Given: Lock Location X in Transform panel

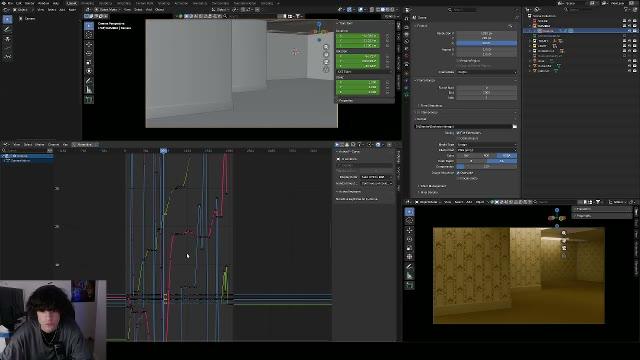Looking at the screenshot, I should tap(387, 36).
